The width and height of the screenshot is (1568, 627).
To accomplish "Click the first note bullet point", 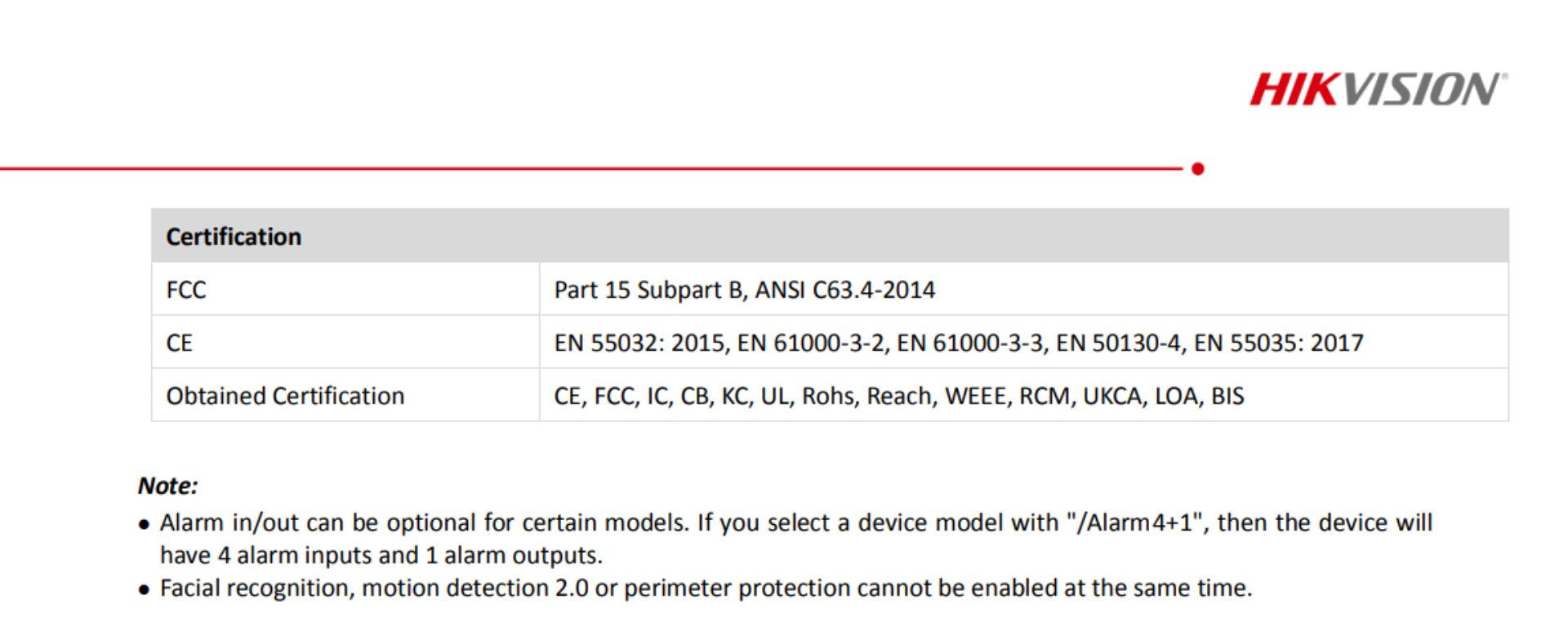I will [x=145, y=524].
